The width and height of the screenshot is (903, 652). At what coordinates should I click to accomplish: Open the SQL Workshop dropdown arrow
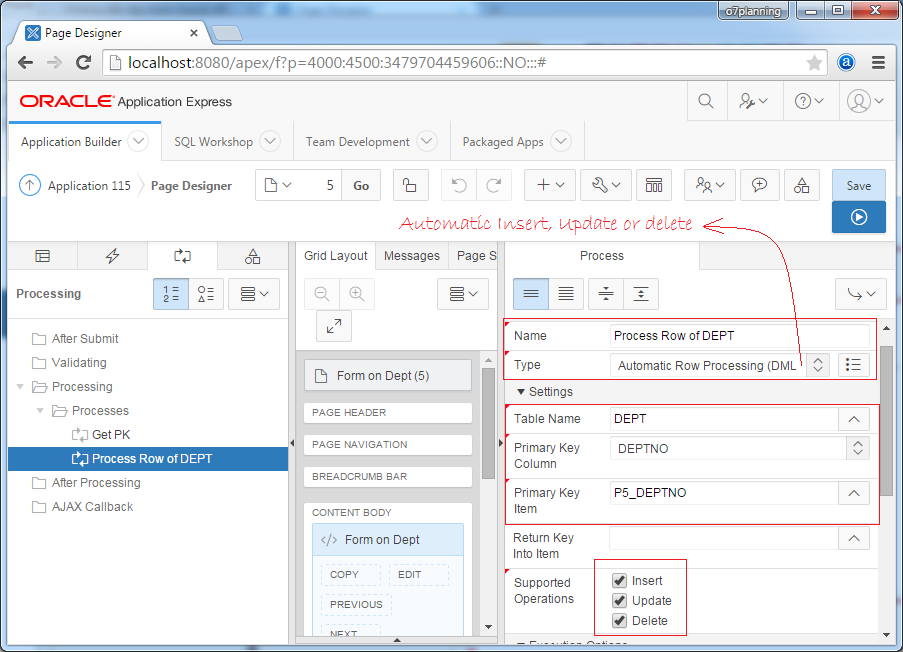[270, 141]
